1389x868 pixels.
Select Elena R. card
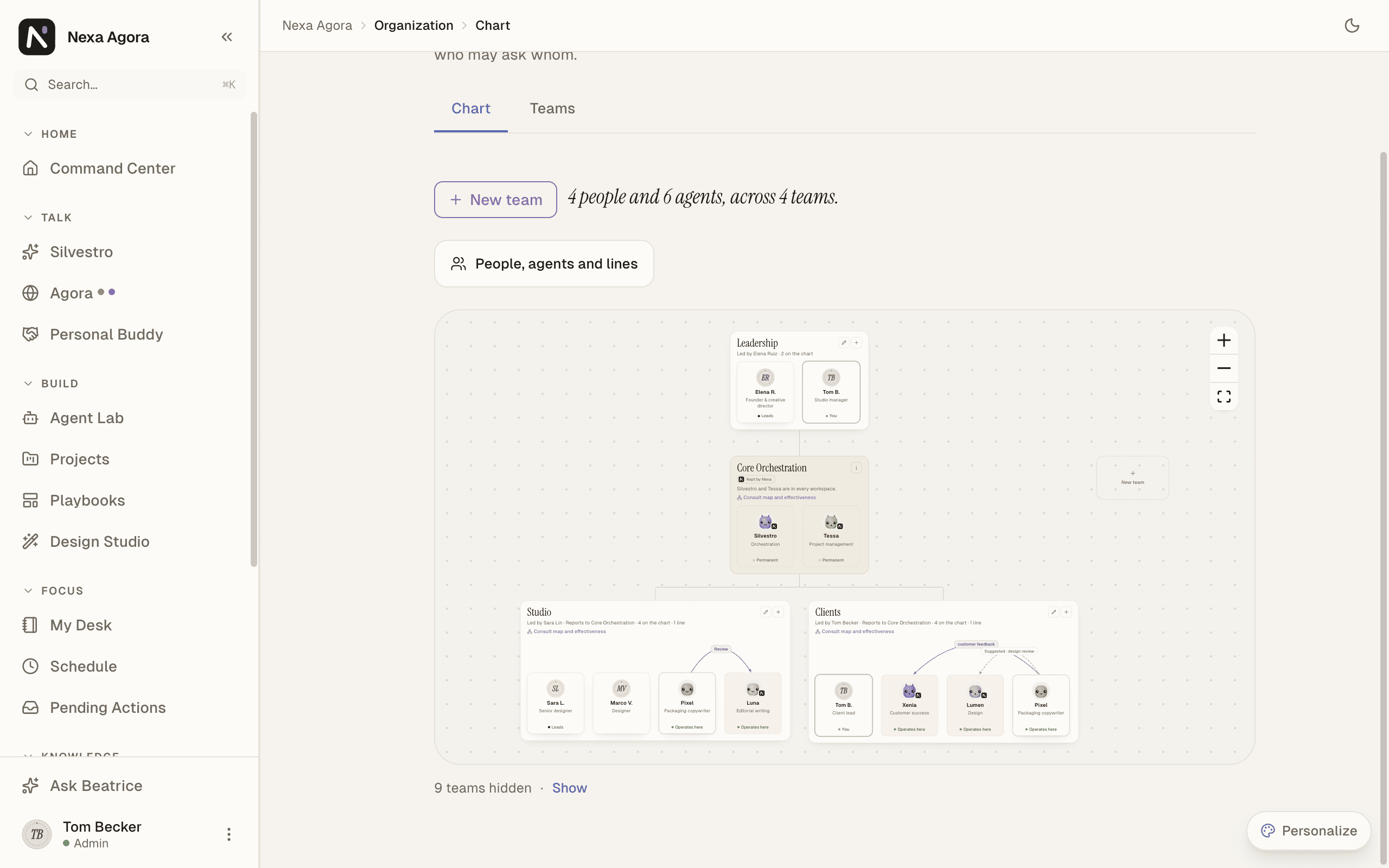[765, 392]
